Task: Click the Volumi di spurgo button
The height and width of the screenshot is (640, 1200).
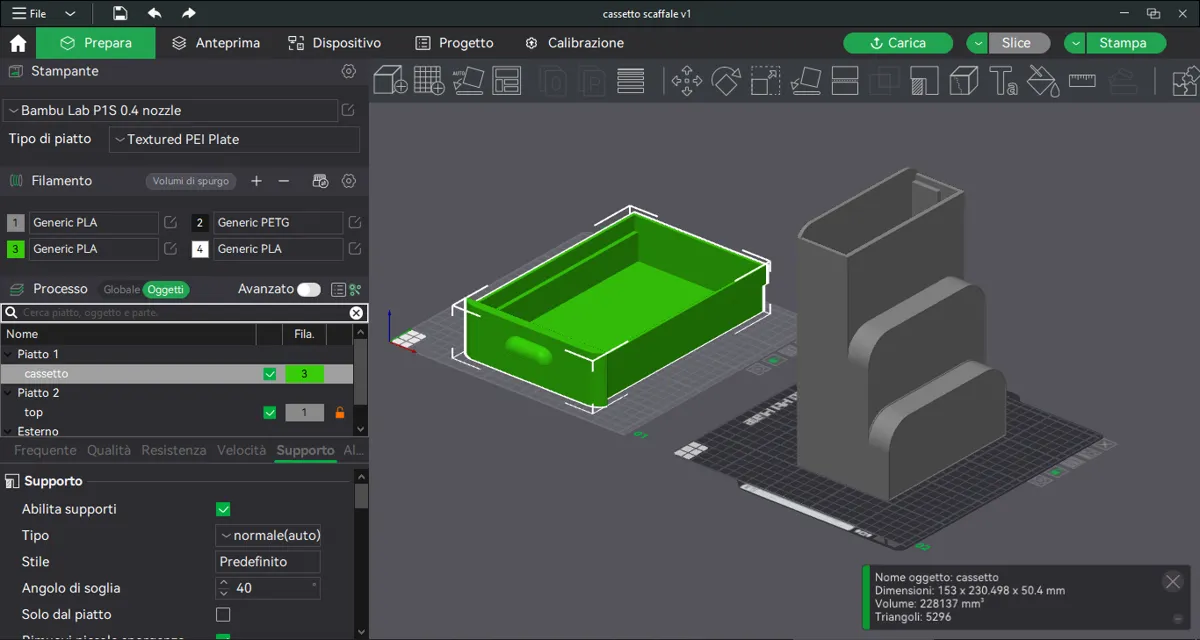Action: [x=191, y=181]
